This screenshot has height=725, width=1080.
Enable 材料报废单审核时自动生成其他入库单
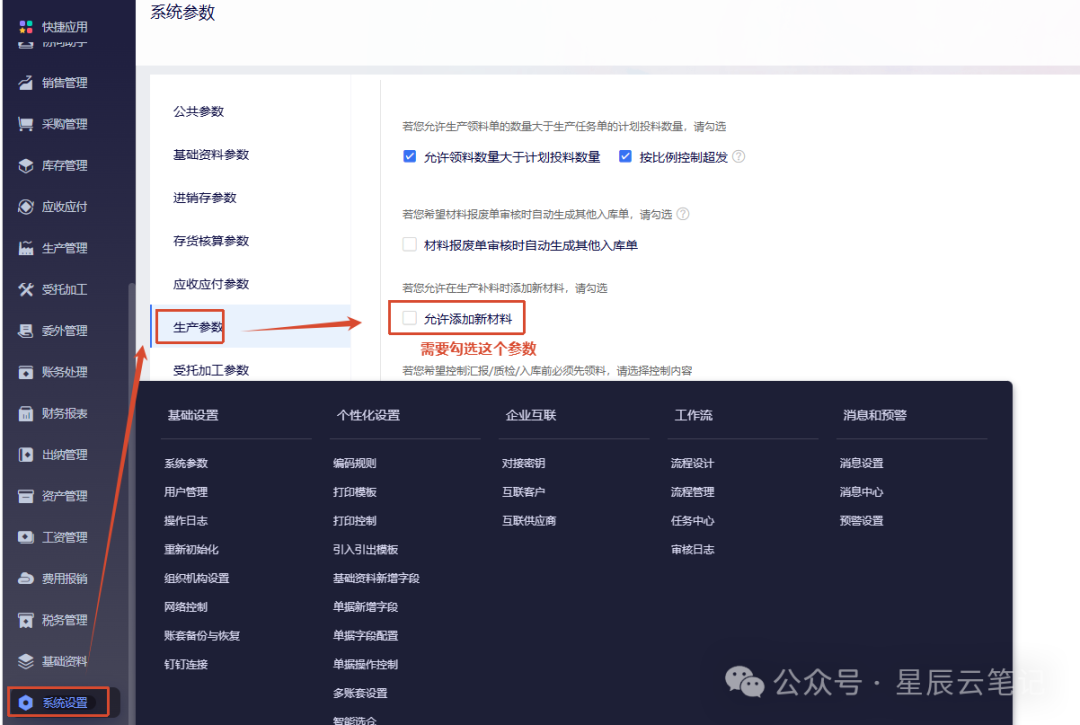tap(410, 244)
